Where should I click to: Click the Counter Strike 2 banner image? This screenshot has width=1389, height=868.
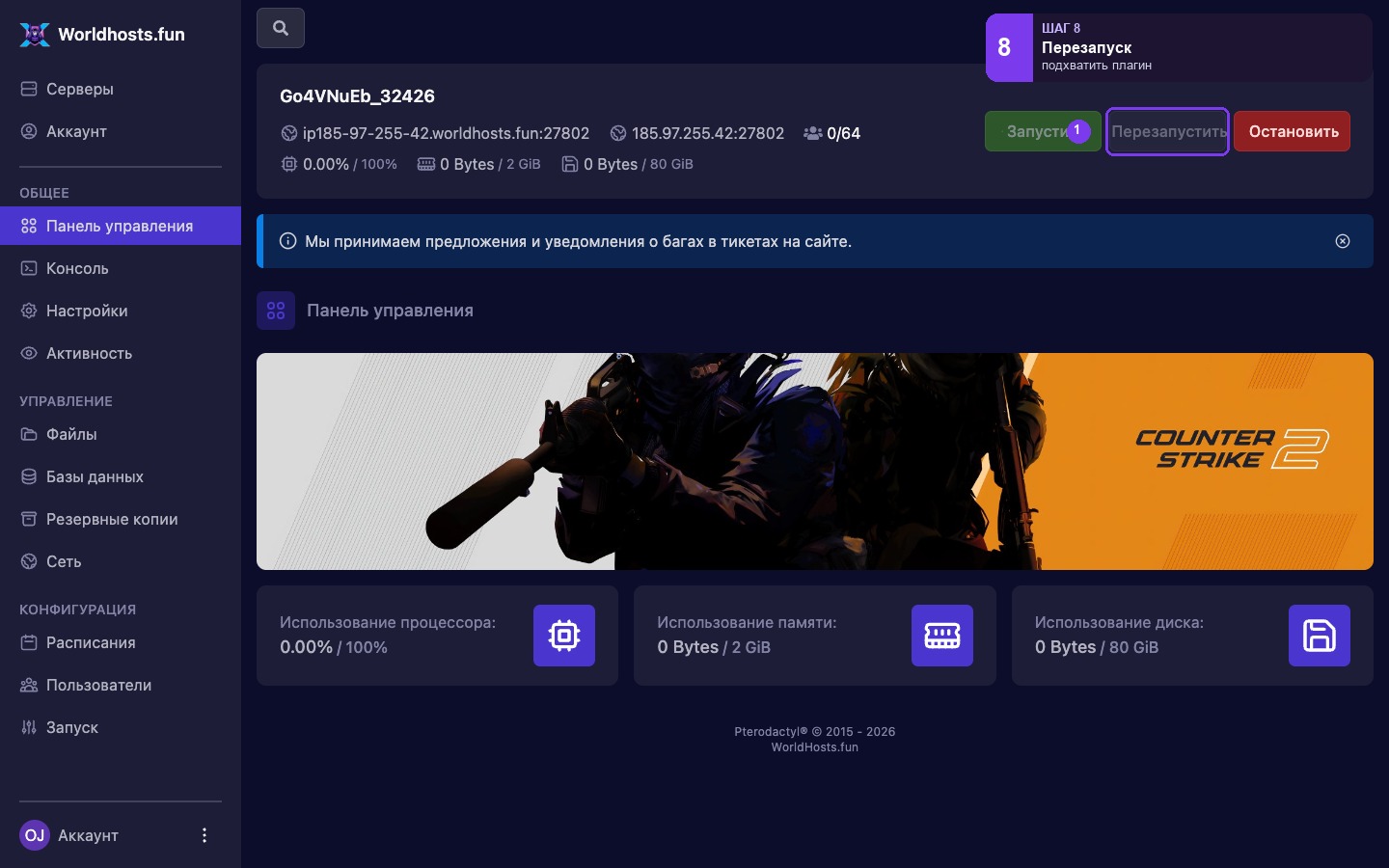pyautogui.click(x=815, y=461)
